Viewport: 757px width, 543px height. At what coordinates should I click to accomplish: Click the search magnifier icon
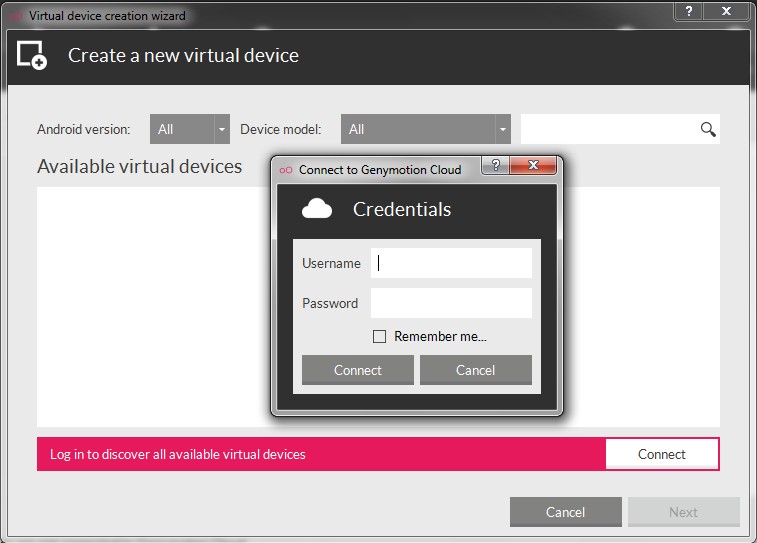pos(708,129)
